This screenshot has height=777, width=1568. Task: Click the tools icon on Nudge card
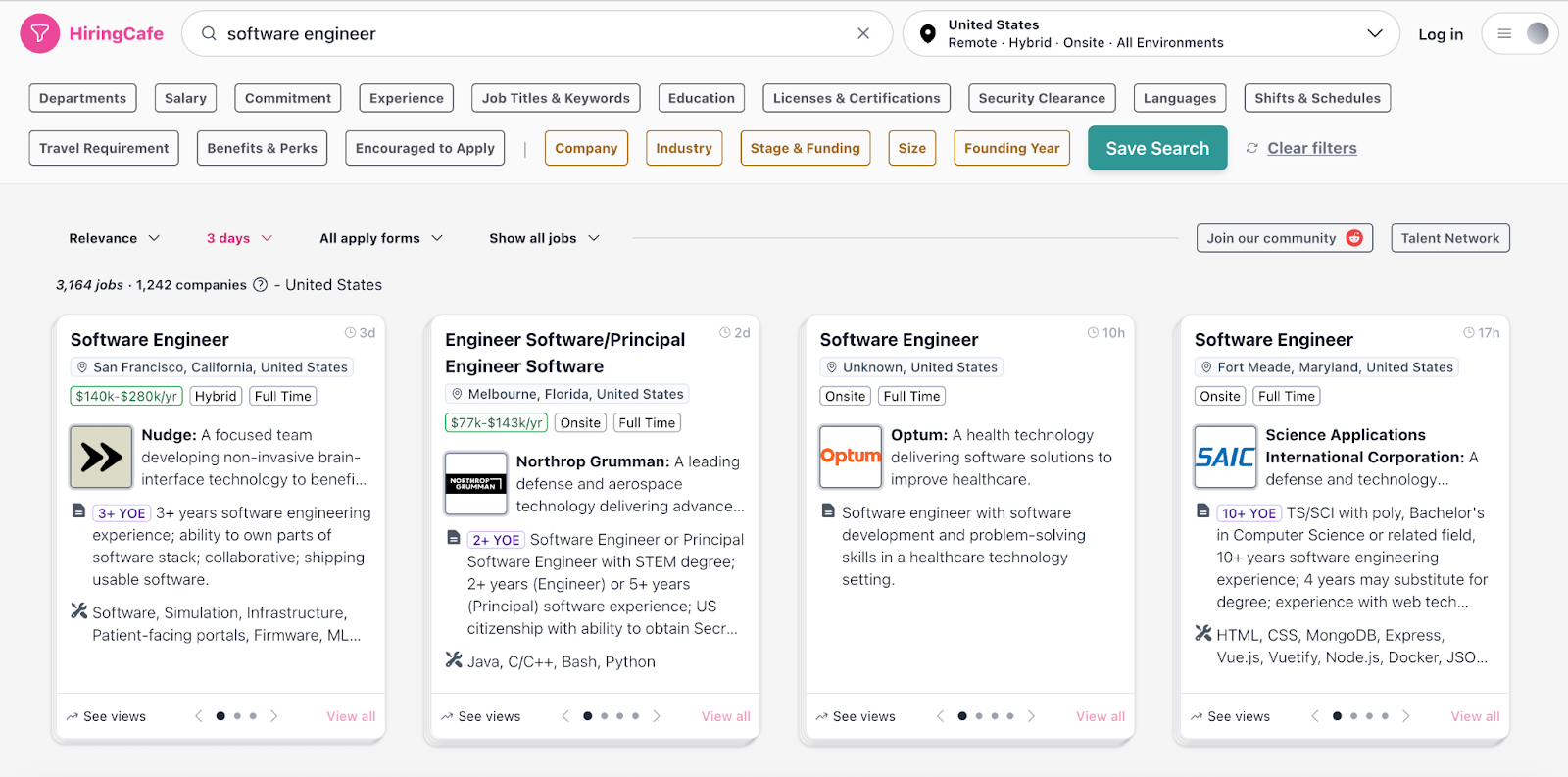[x=79, y=611]
